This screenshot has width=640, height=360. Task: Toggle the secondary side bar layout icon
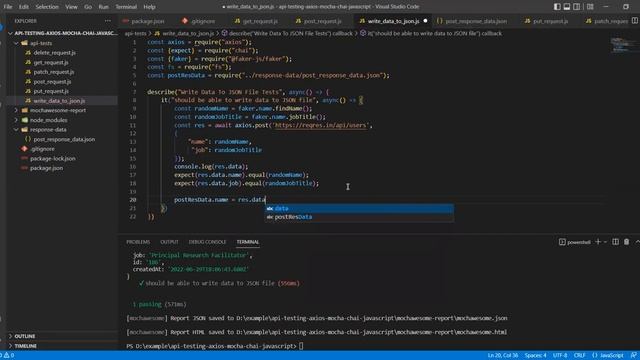(576, 7)
